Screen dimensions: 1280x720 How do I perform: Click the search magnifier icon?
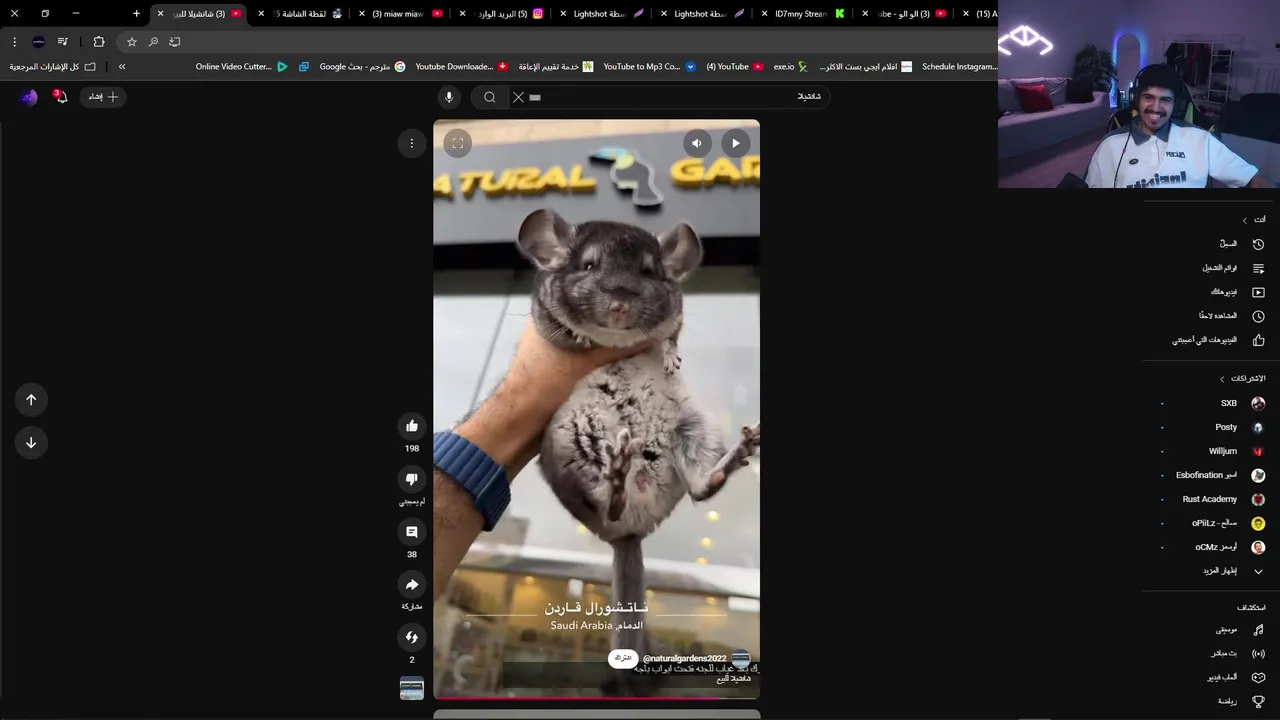coord(490,97)
